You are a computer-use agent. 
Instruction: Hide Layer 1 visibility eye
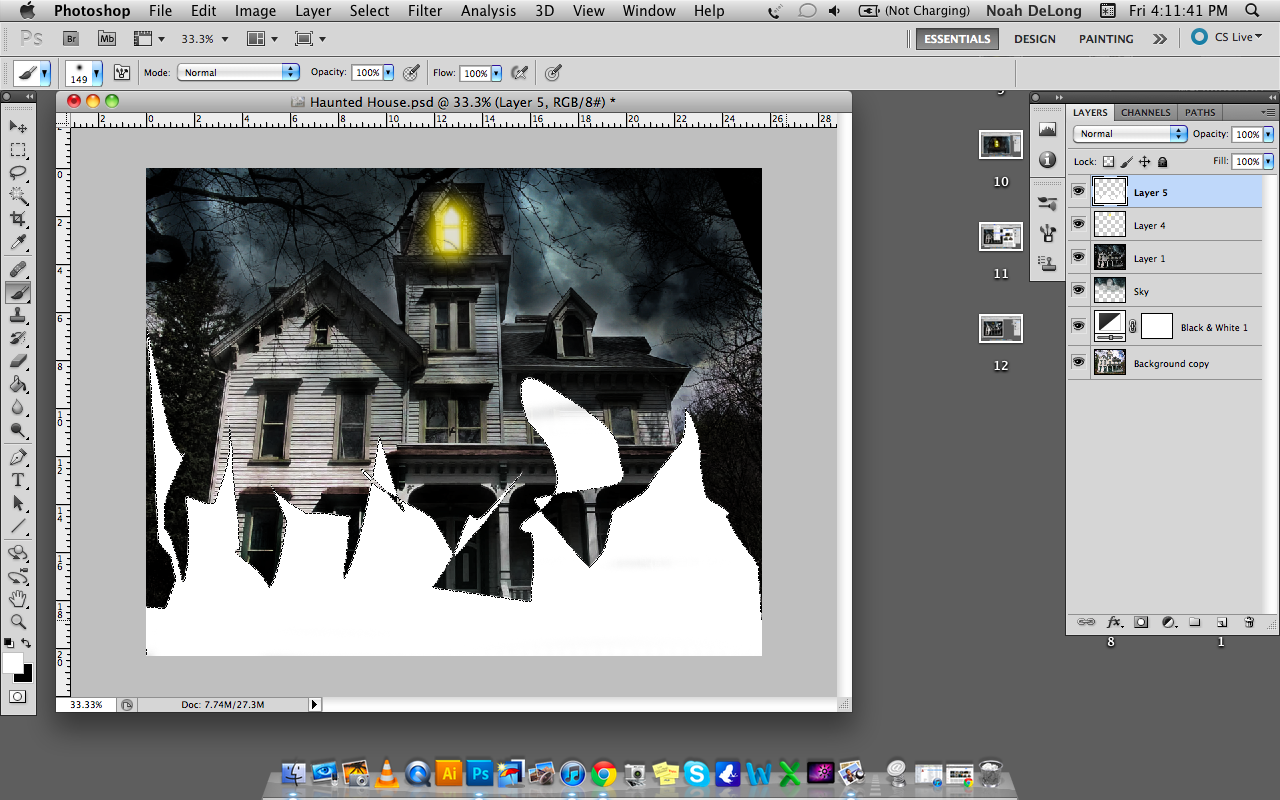[1078, 257]
